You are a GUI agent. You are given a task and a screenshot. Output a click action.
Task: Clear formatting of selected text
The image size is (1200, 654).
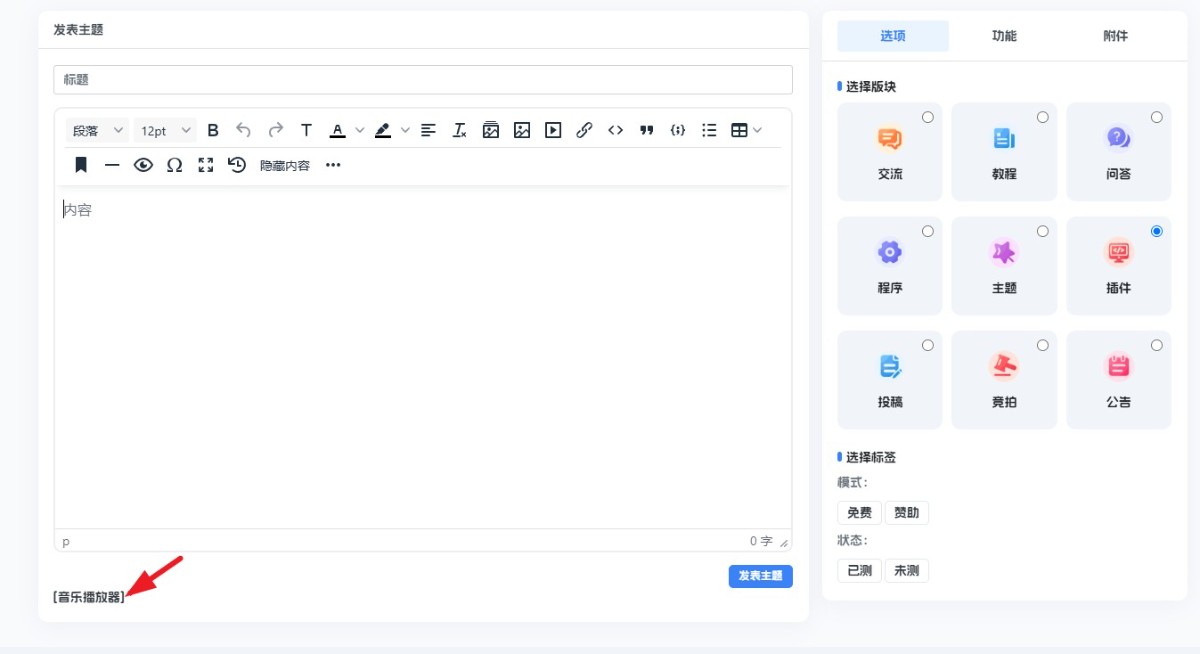point(460,130)
